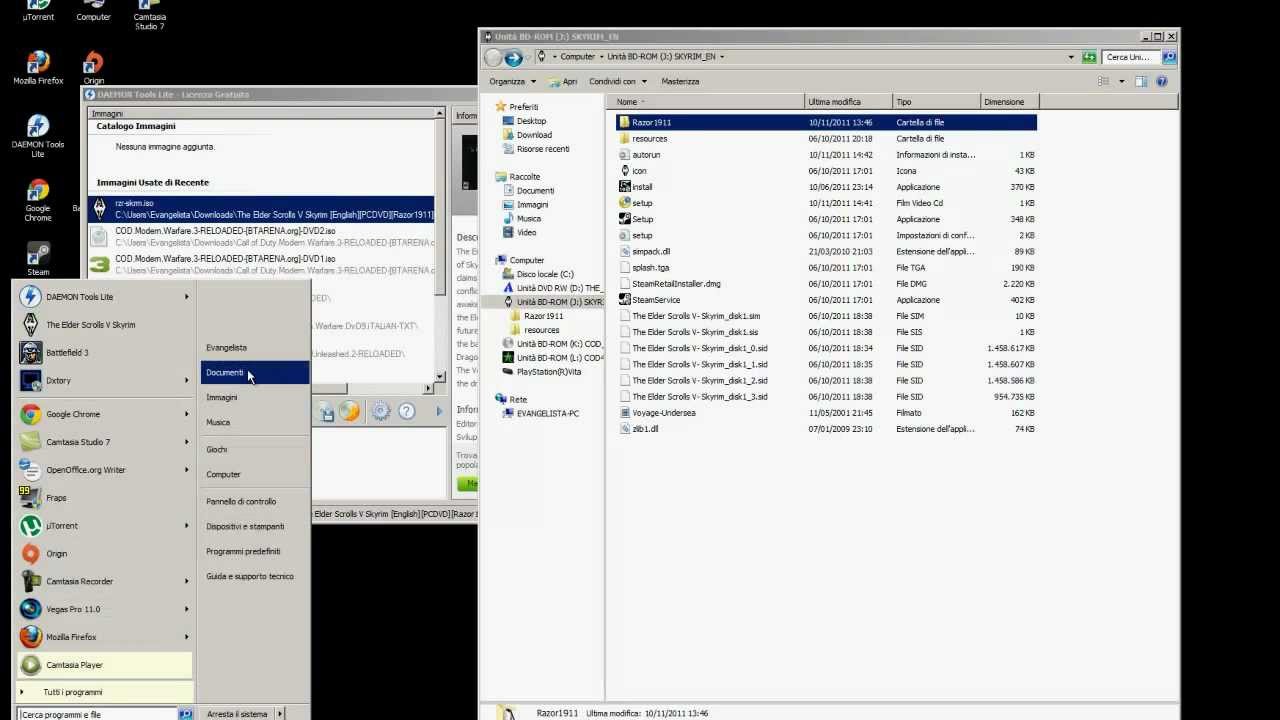Sort by Tipo column header
The height and width of the screenshot is (720, 1280).
[x=936, y=102]
